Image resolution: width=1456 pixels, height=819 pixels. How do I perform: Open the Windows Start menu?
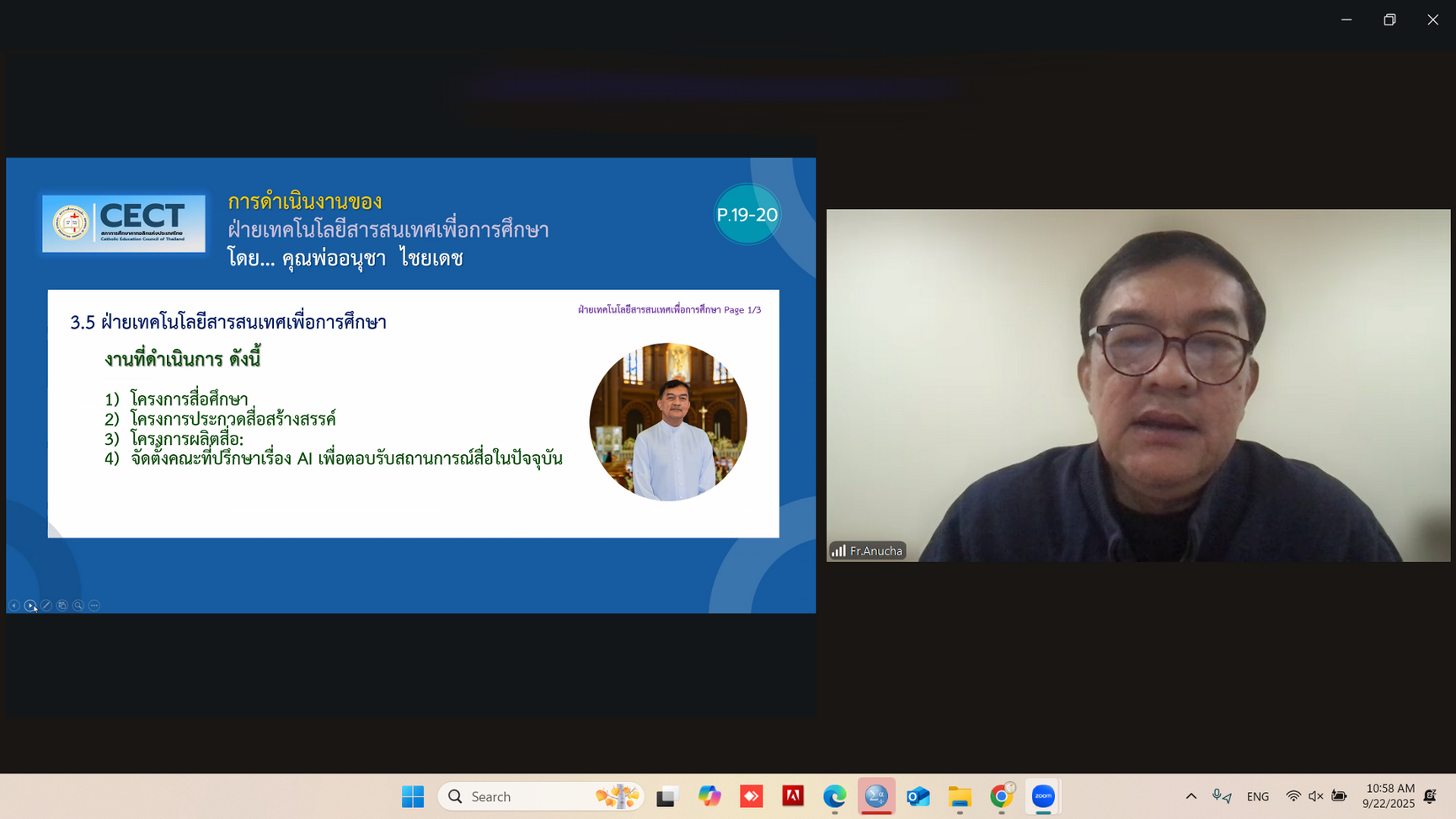[x=413, y=796]
